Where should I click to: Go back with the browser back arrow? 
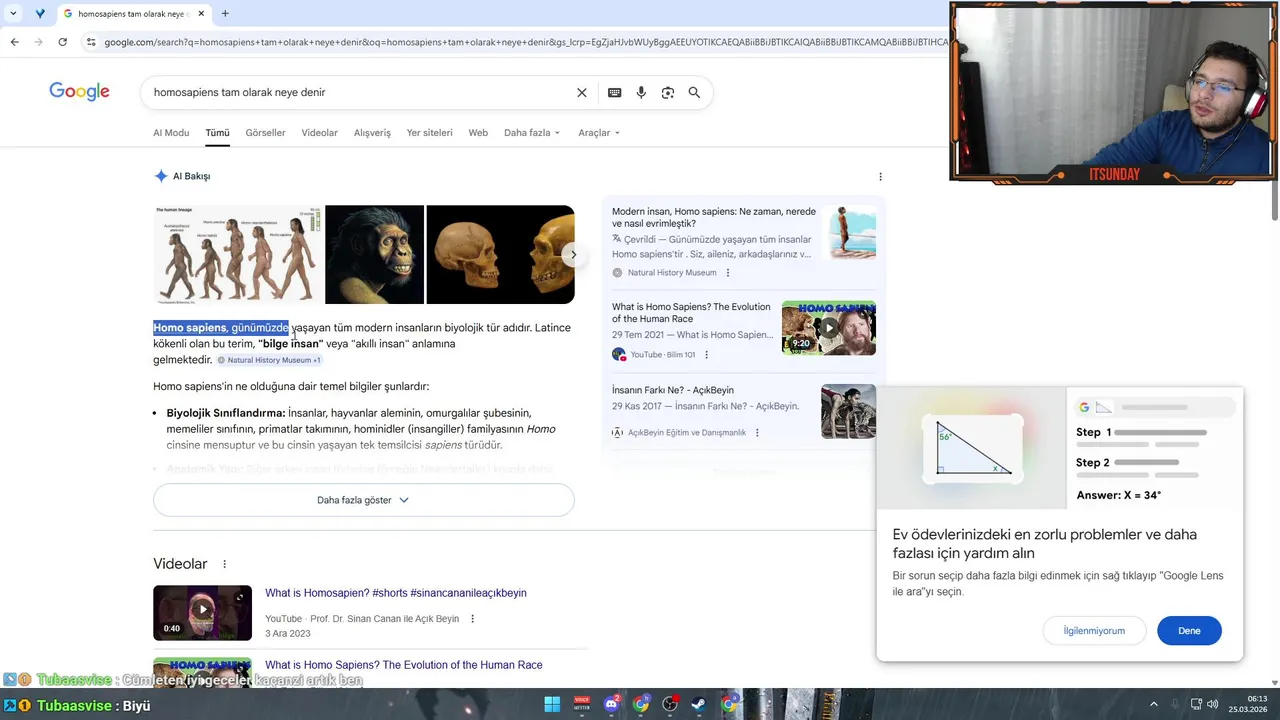click(x=14, y=42)
